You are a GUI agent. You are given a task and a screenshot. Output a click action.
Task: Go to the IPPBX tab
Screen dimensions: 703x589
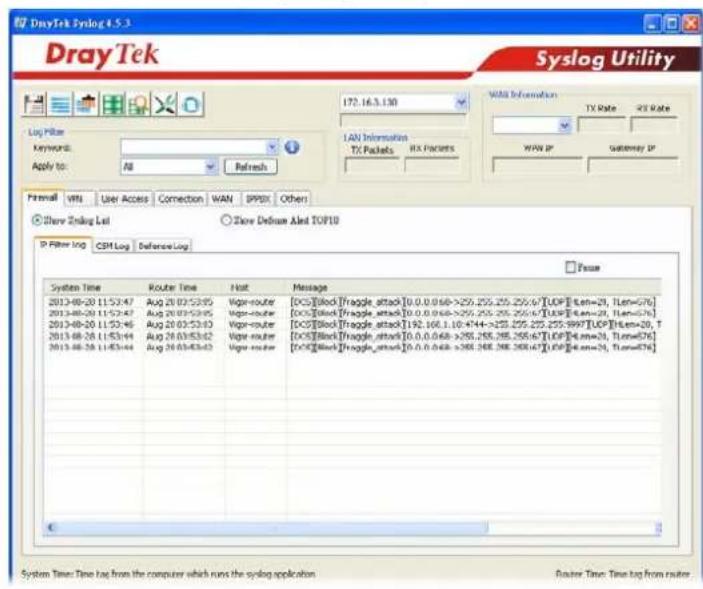(258, 199)
